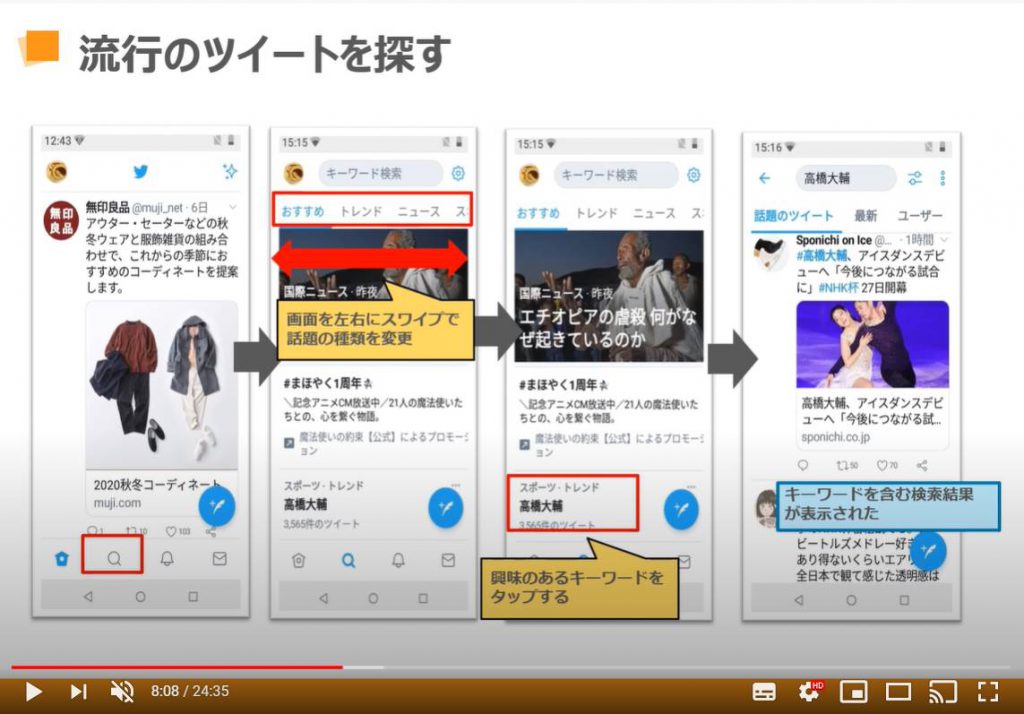Image resolution: width=1024 pixels, height=714 pixels.
Task: Tap the settings gear in third phone
Action: click(693, 175)
